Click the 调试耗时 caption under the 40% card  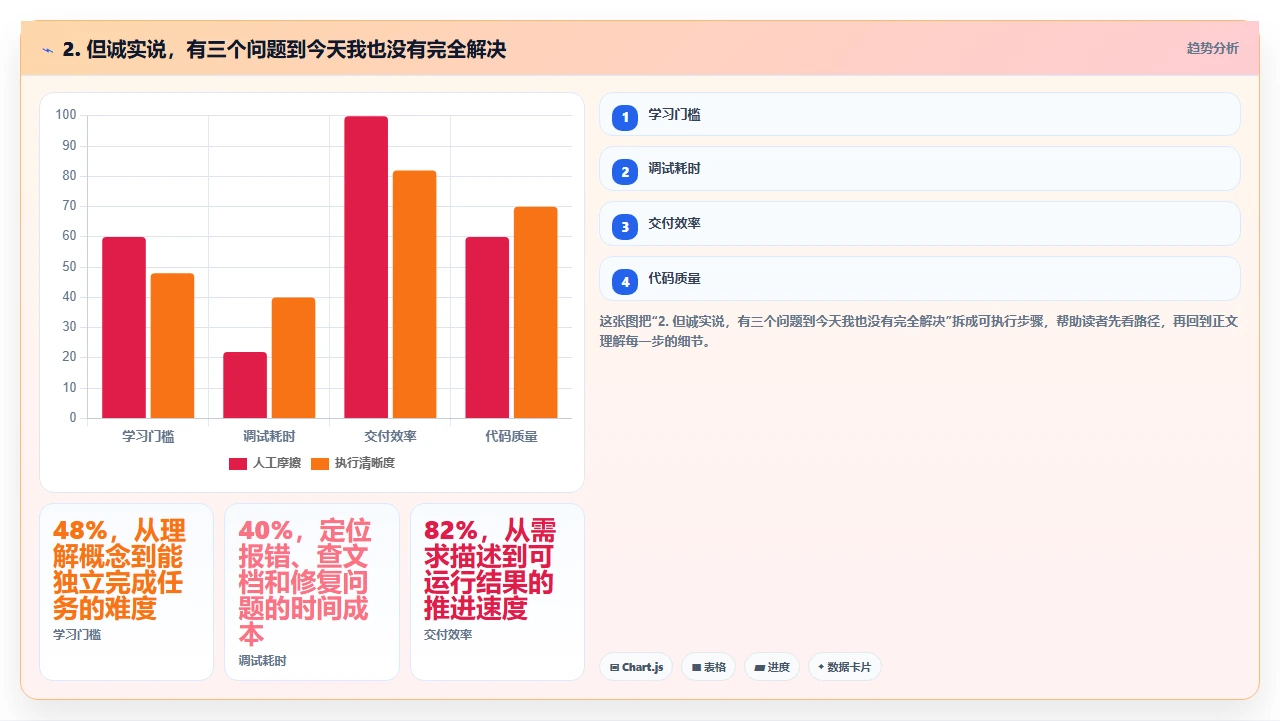coord(262,661)
